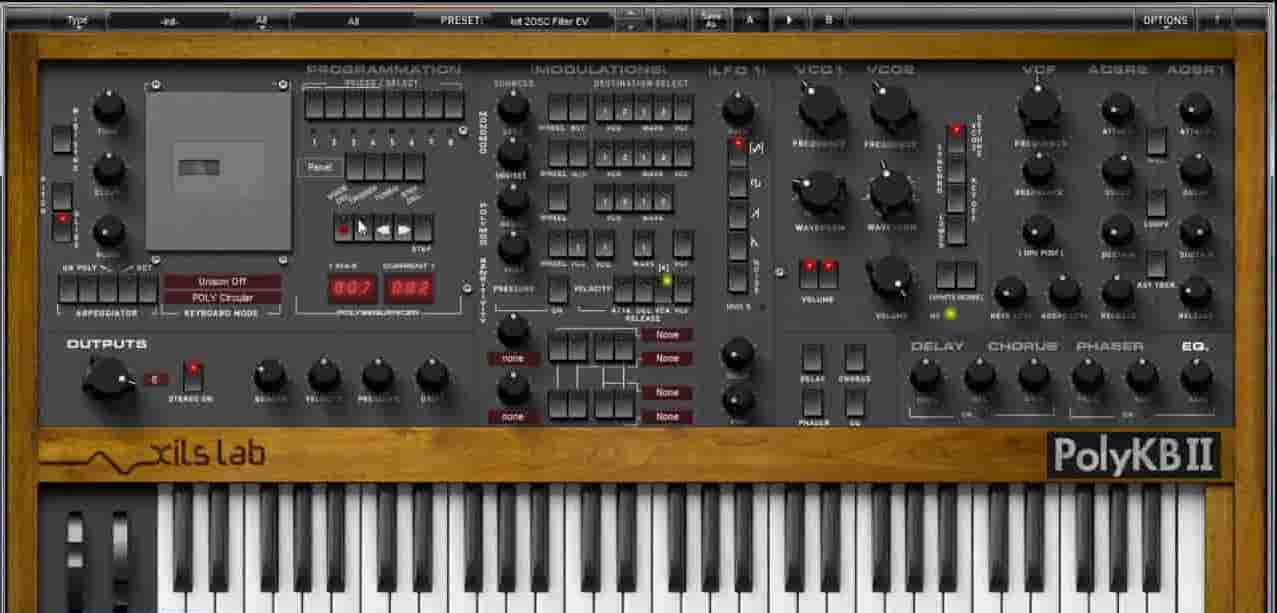Screen dimensions: 1277x613
Task: Toggle the STEREO ON output switch
Action: 193,372
